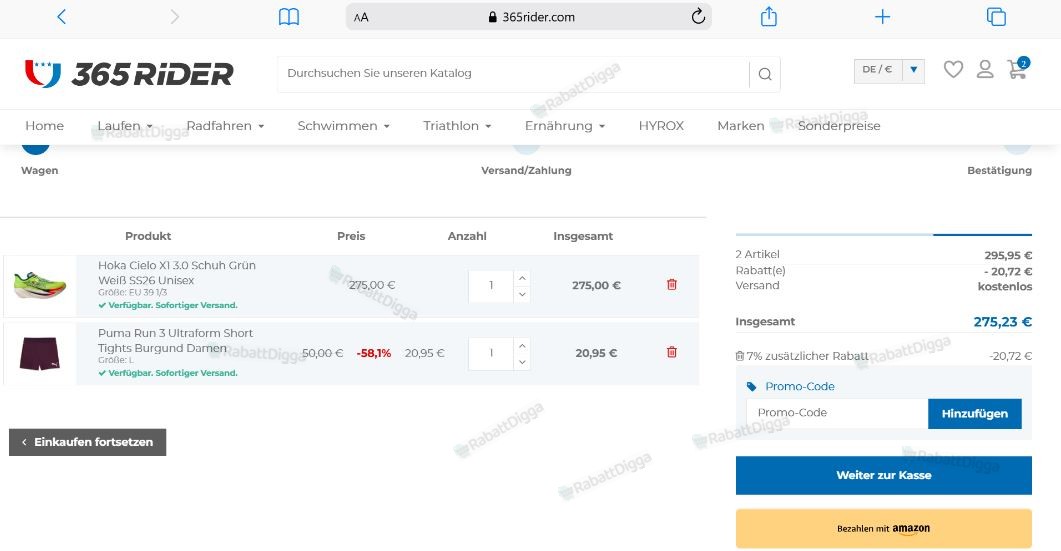Click the Puma shorts quantity field
Image resolution: width=1061 pixels, height=551 pixels.
(491, 353)
